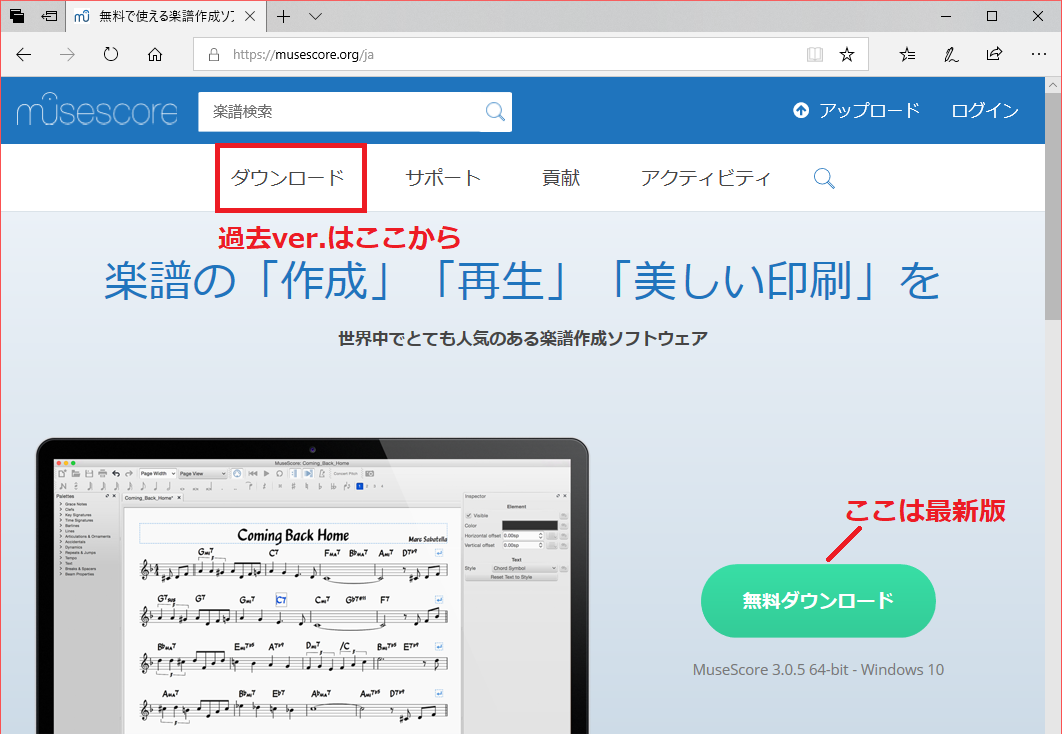Open reading view book icon
The width and height of the screenshot is (1062, 734).
coord(815,55)
